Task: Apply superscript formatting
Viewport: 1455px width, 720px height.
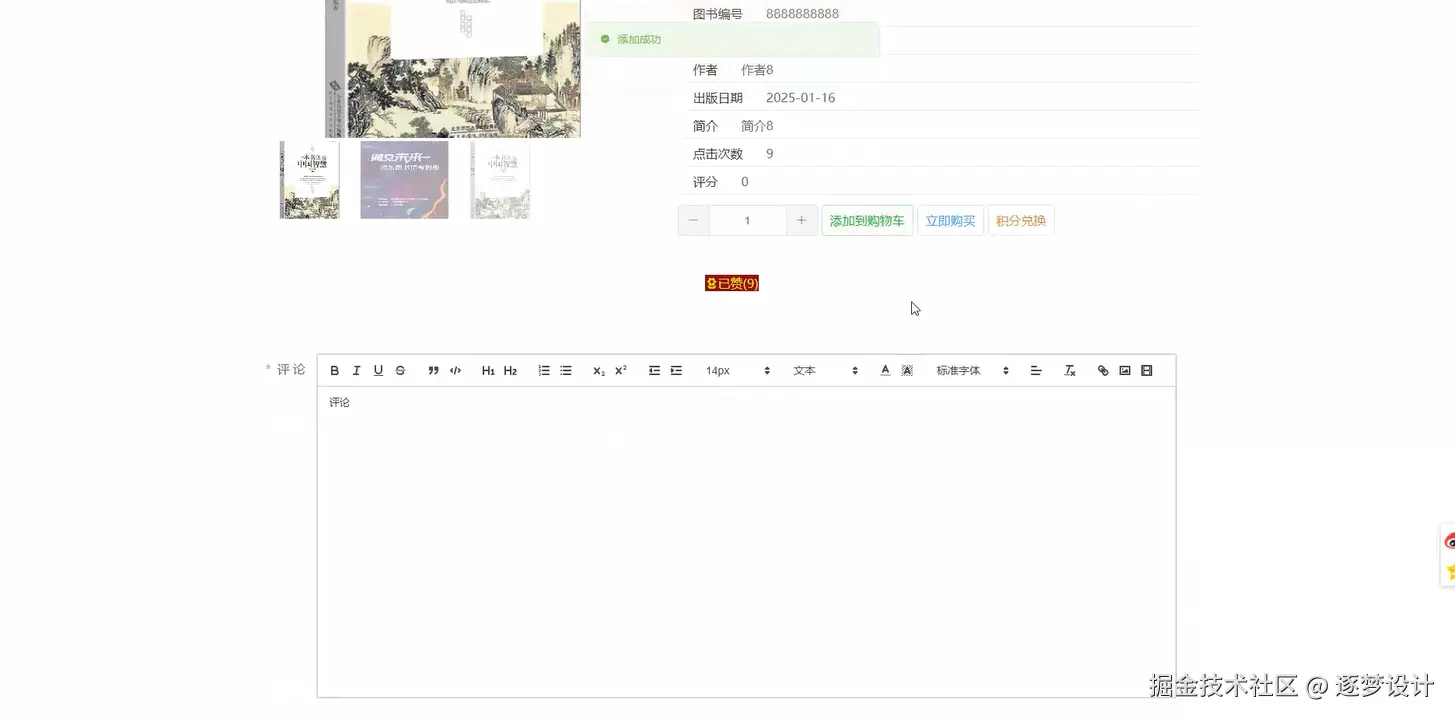Action: pyautogui.click(x=619, y=370)
